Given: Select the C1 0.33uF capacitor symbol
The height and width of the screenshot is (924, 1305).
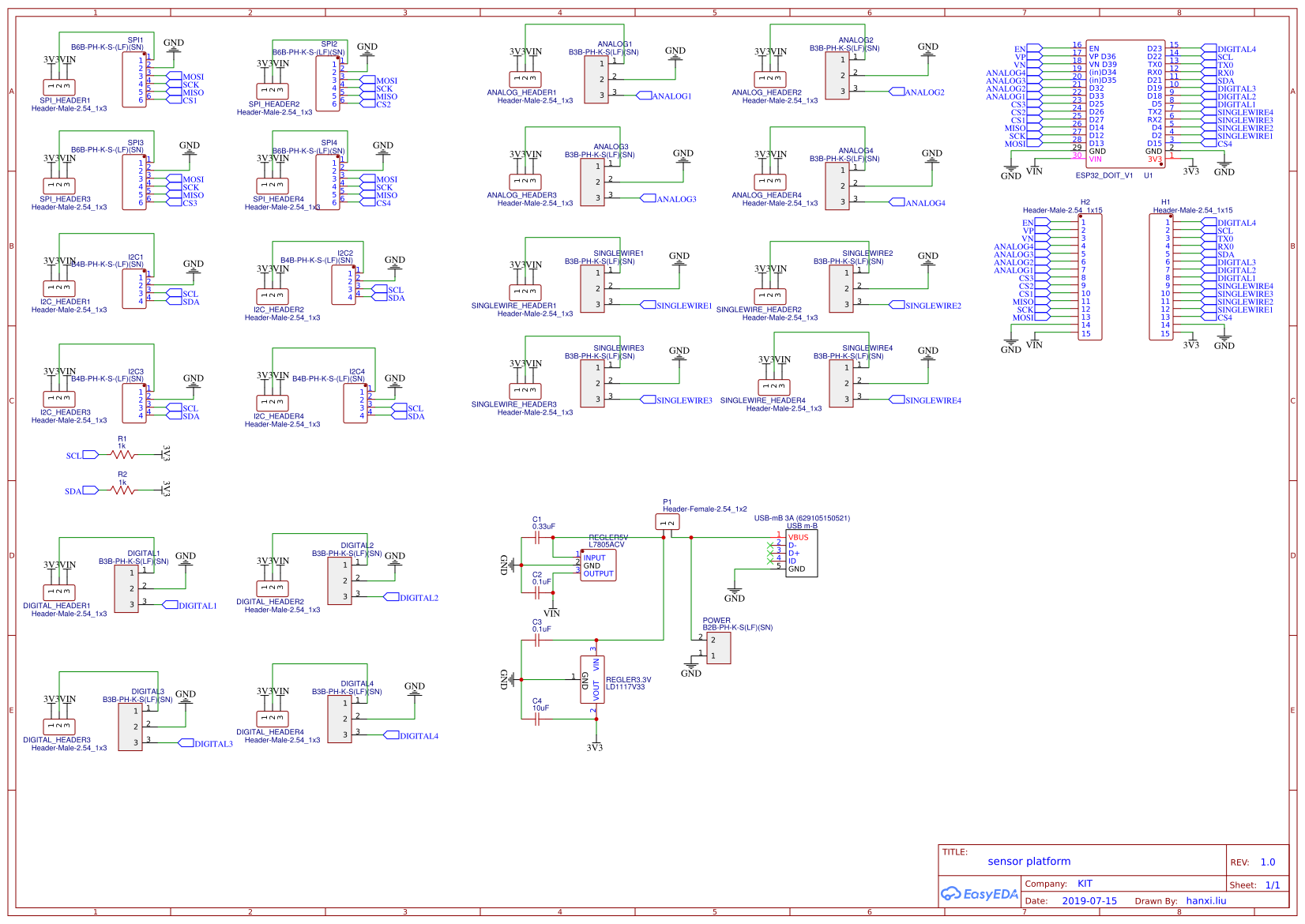Looking at the screenshot, I should (537, 538).
